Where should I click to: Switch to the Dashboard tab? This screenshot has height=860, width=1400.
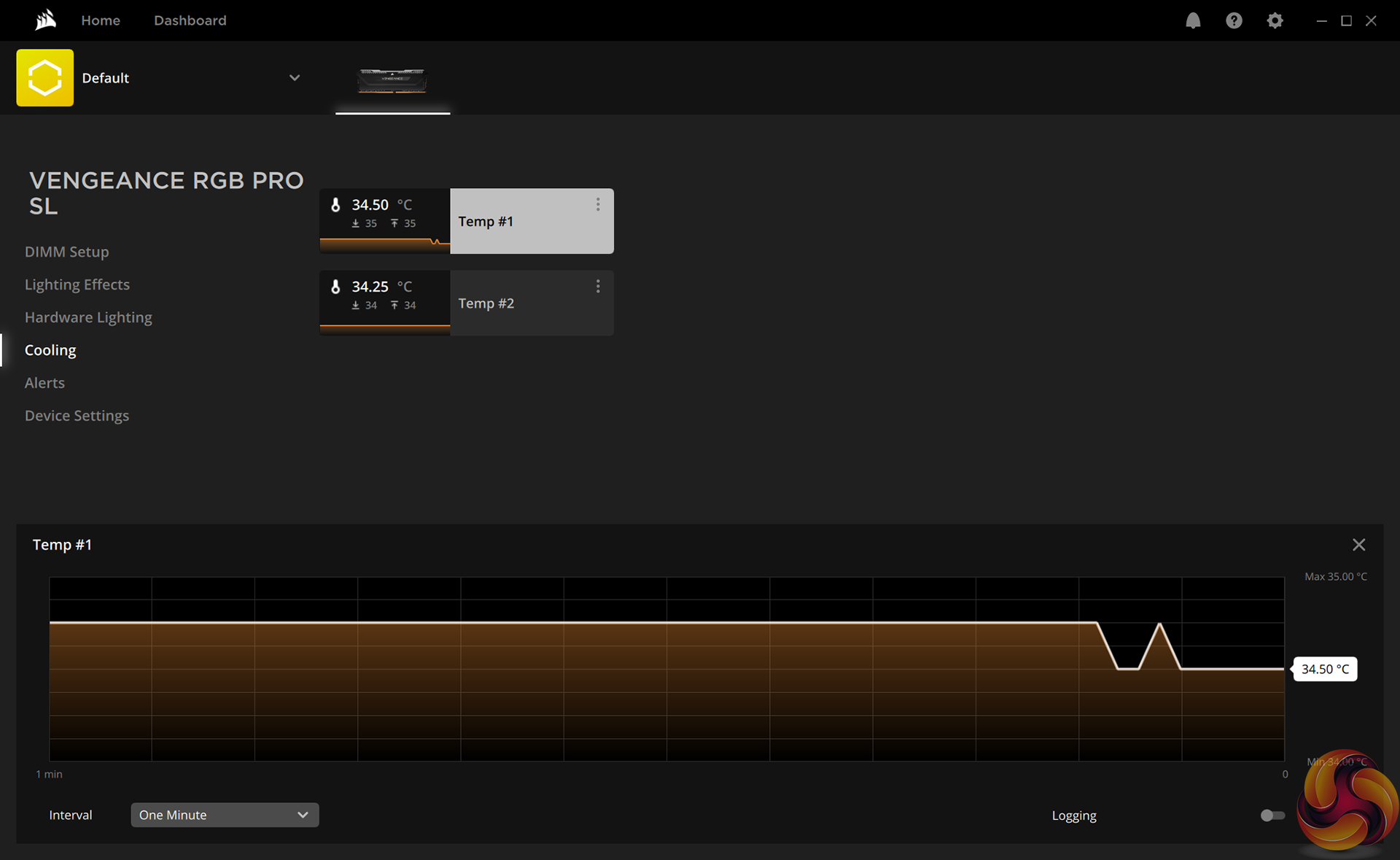pyautogui.click(x=190, y=20)
